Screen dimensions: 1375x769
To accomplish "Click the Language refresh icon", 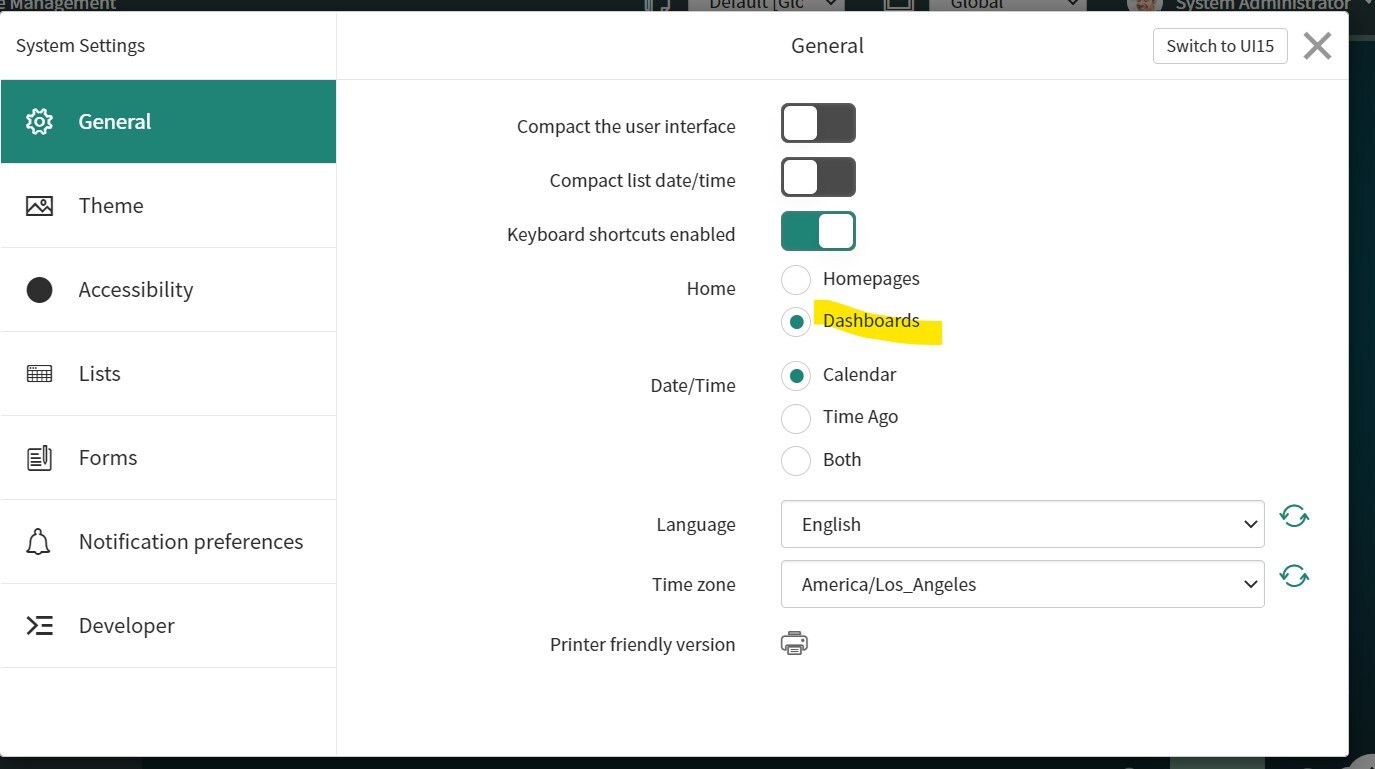I will (1294, 514).
